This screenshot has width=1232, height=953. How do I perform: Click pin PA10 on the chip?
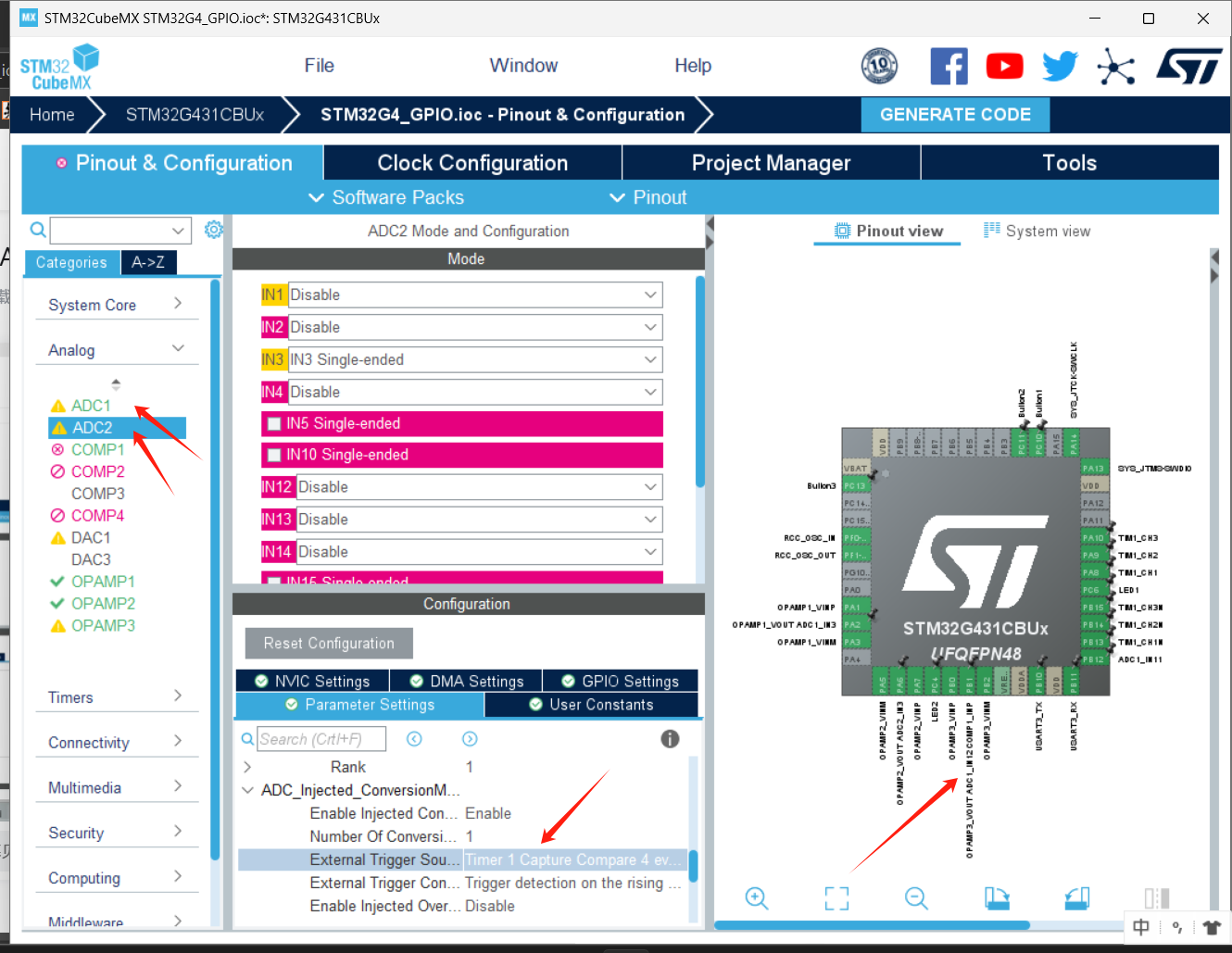point(1094,538)
